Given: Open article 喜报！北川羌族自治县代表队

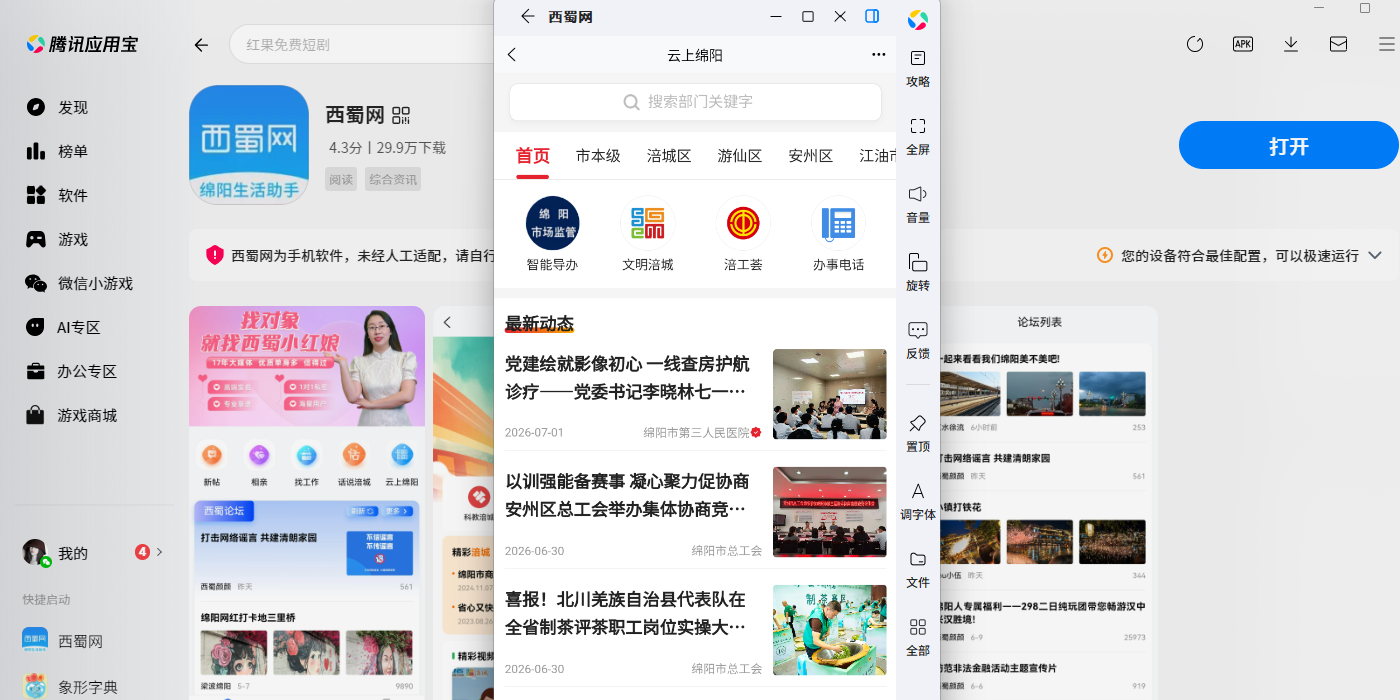Looking at the screenshot, I should 627,613.
